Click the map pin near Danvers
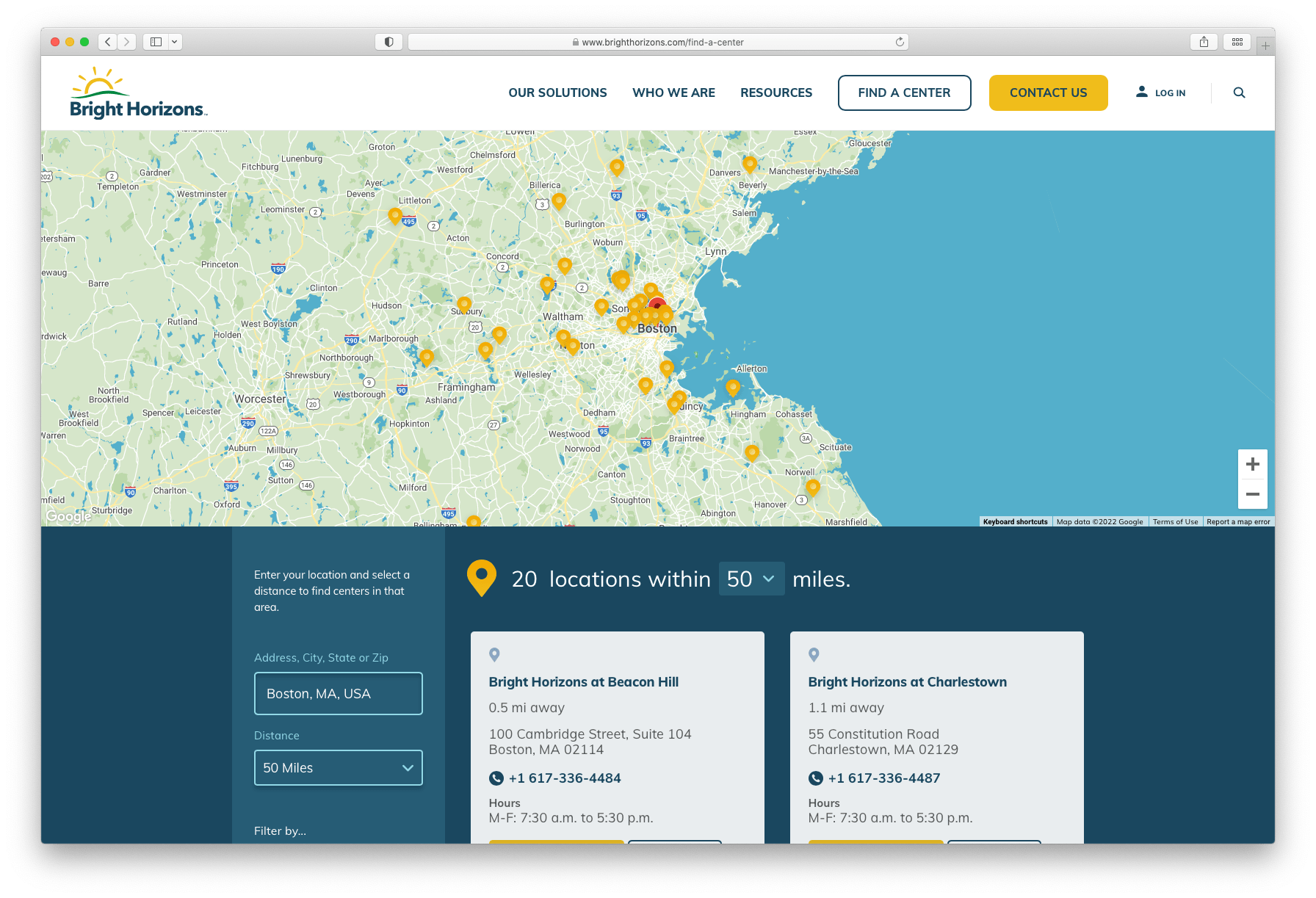The image size is (1316, 898). point(750,164)
